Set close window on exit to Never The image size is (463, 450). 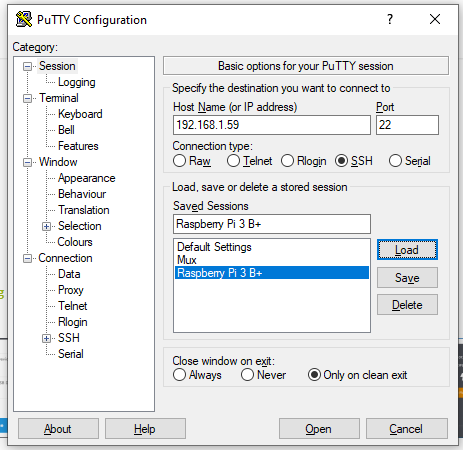coord(248,375)
